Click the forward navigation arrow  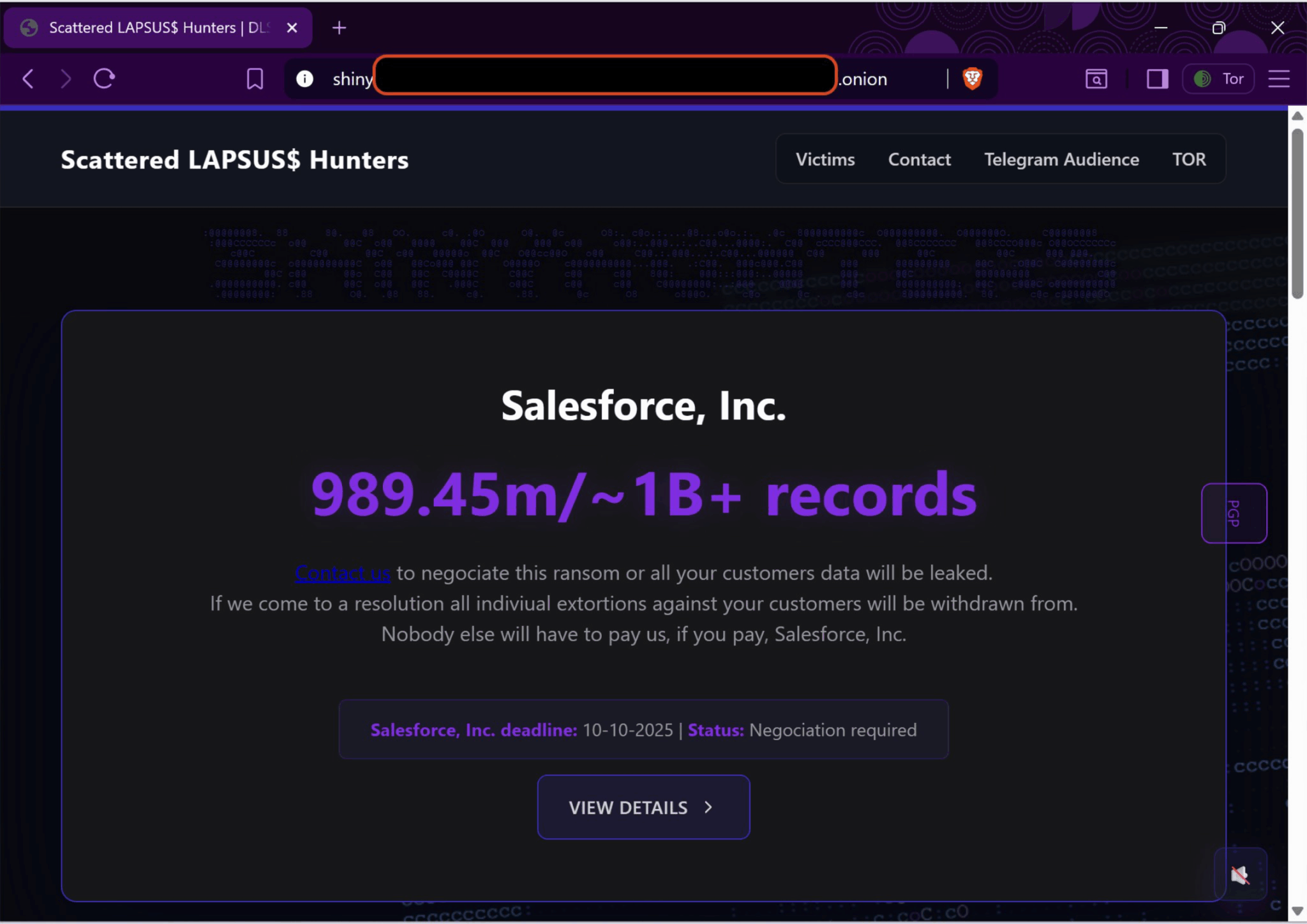(x=66, y=79)
